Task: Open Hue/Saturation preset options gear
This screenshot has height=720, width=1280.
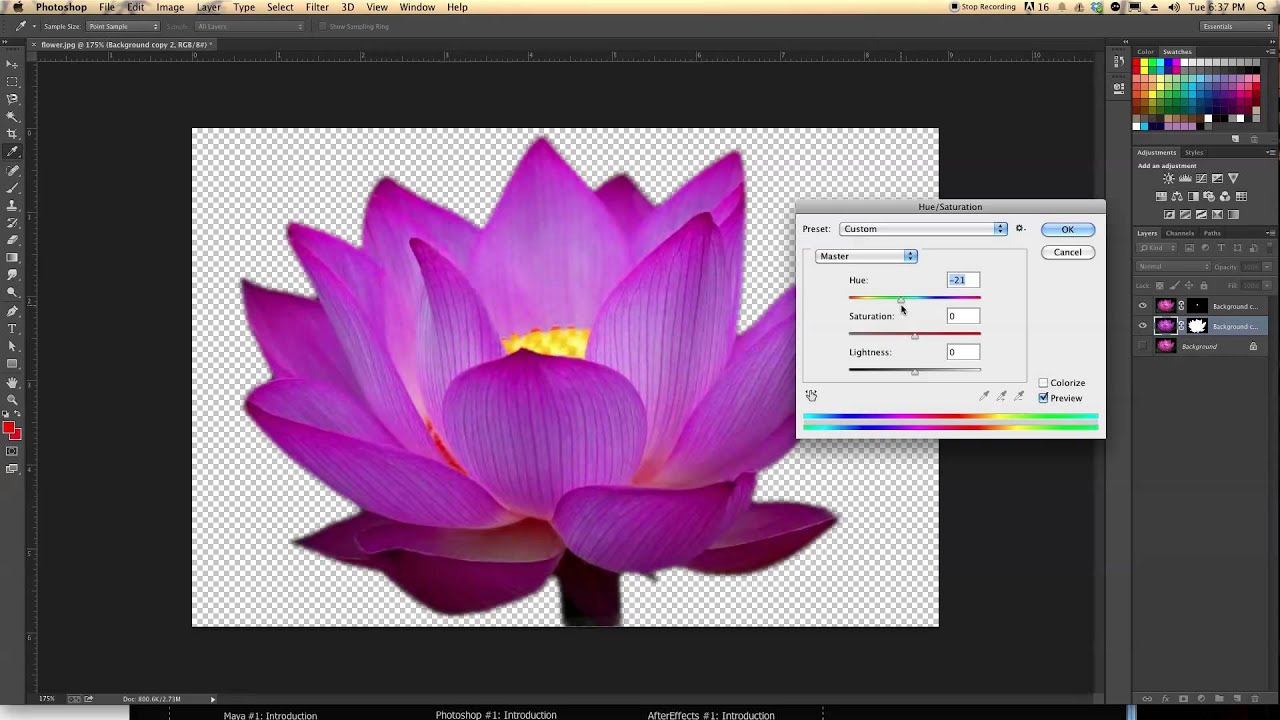Action: point(1020,229)
